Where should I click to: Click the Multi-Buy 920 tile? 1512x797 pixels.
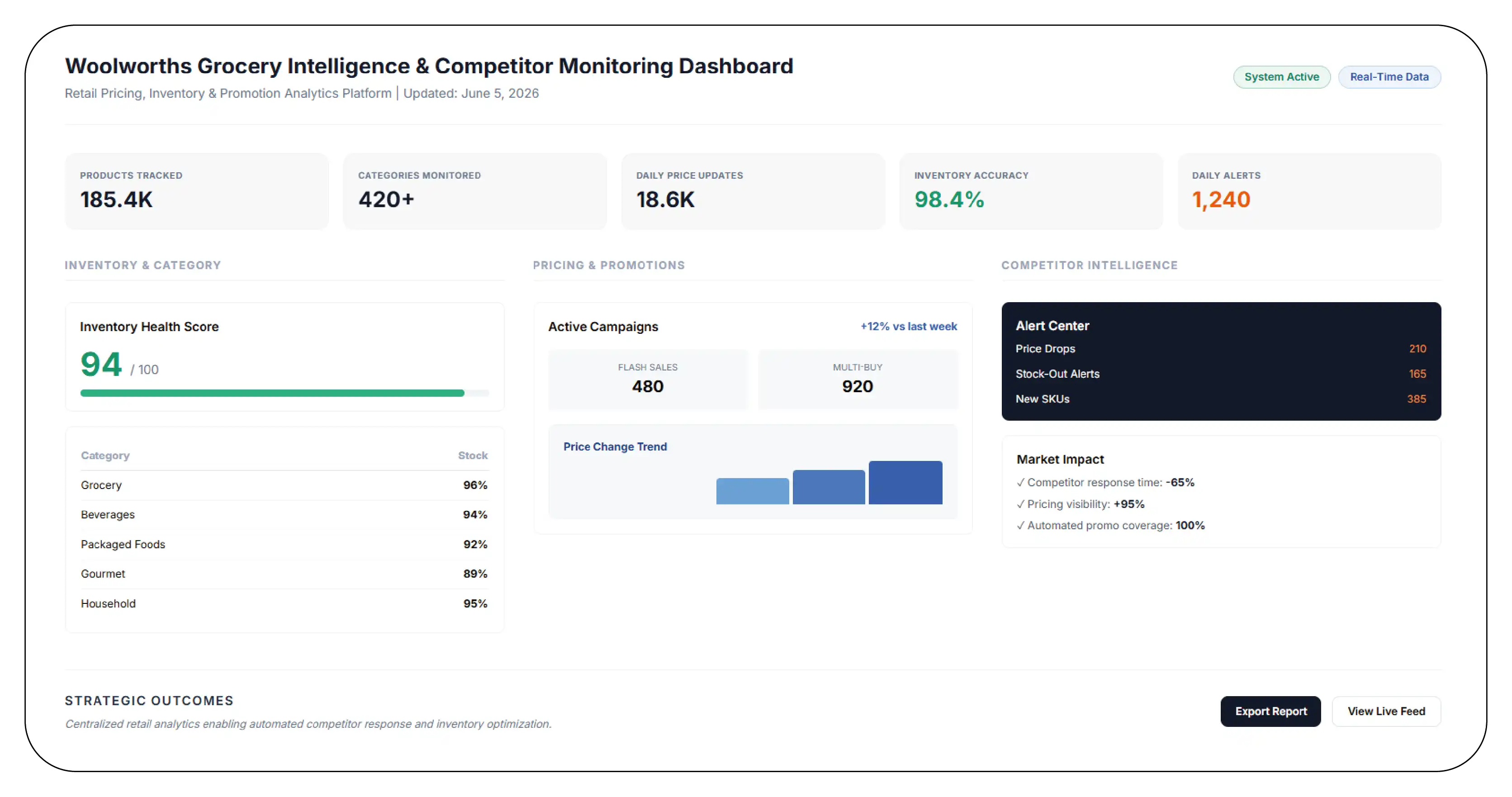(x=858, y=379)
